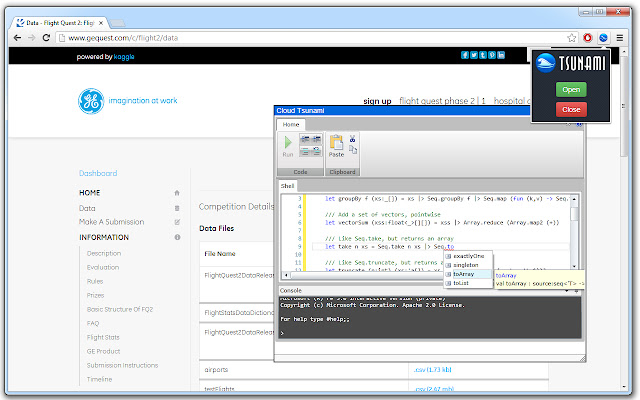Open the Description page
640x400 pixels.
coord(104,253)
